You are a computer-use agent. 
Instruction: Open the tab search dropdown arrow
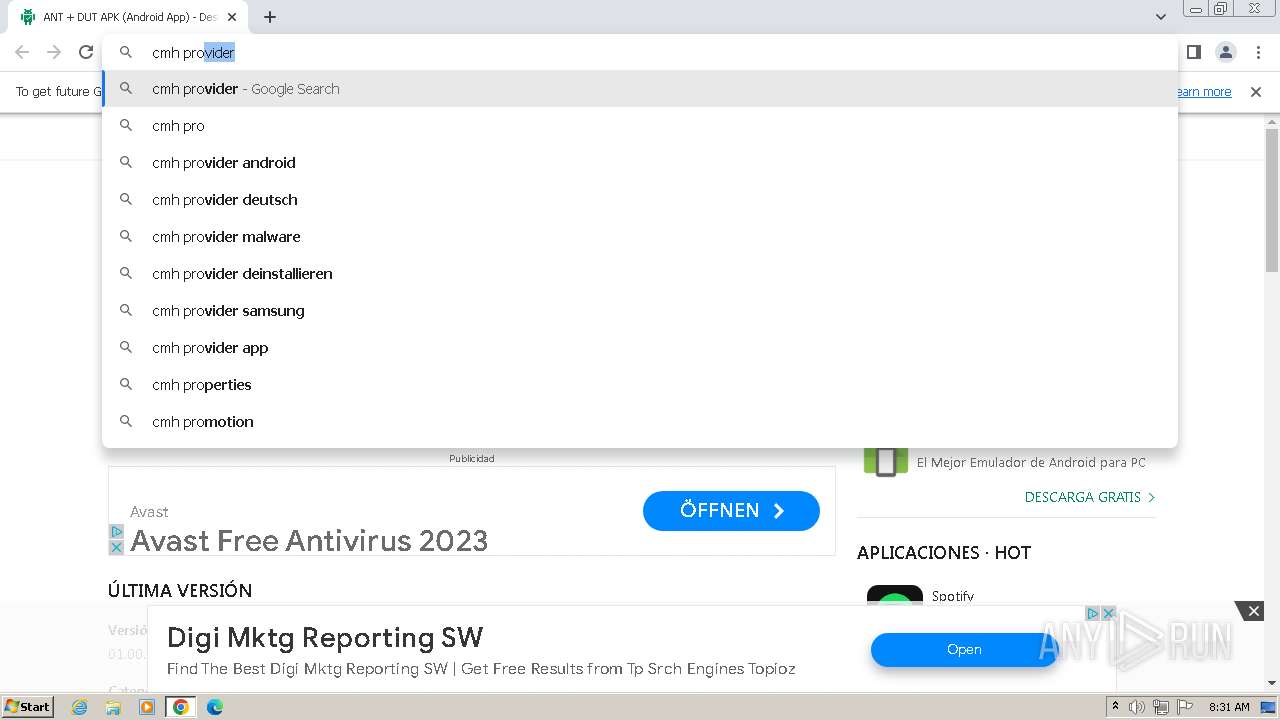pyautogui.click(x=1161, y=17)
